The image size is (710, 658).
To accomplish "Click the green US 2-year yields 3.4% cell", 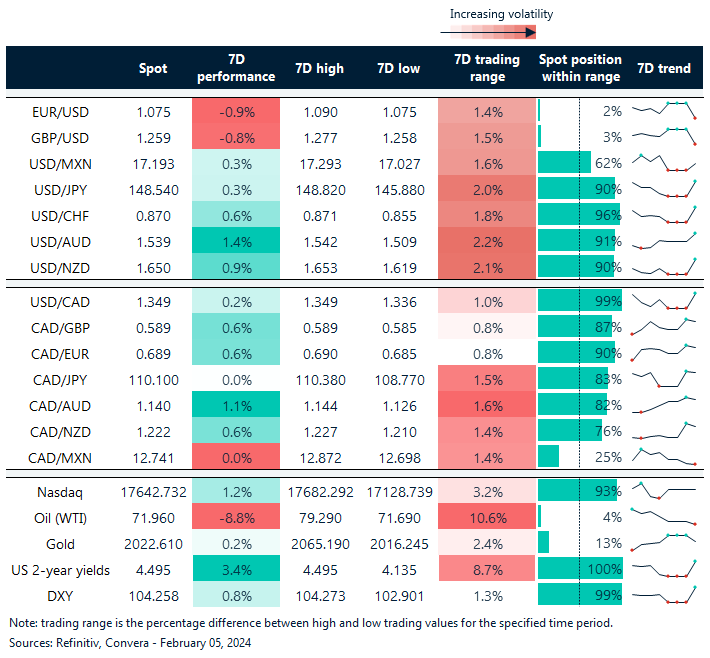I will tap(236, 570).
